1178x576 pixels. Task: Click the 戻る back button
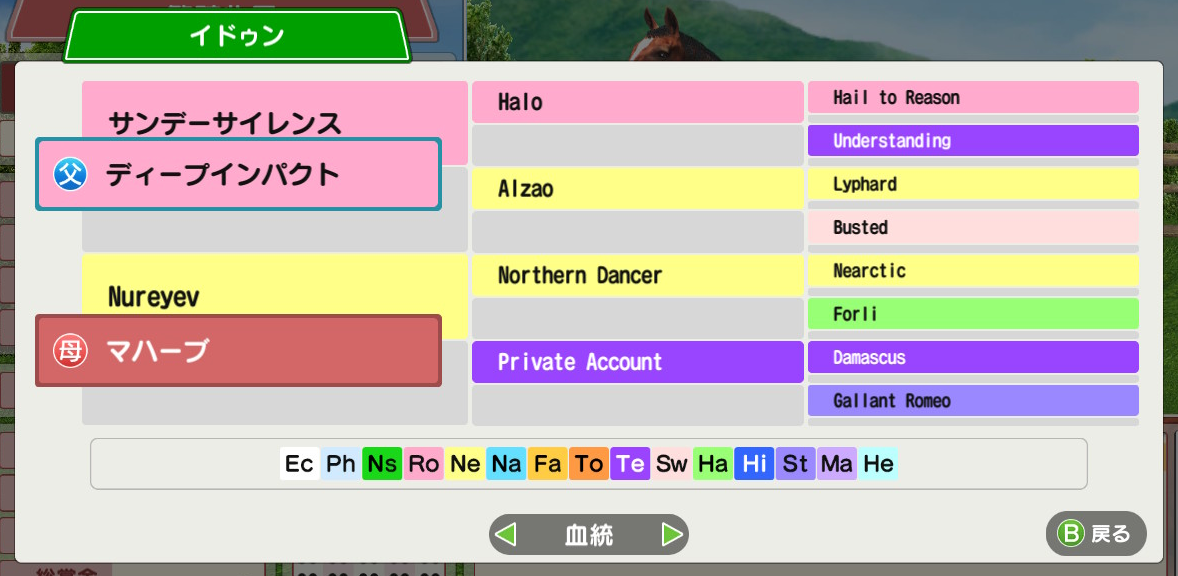1096,534
